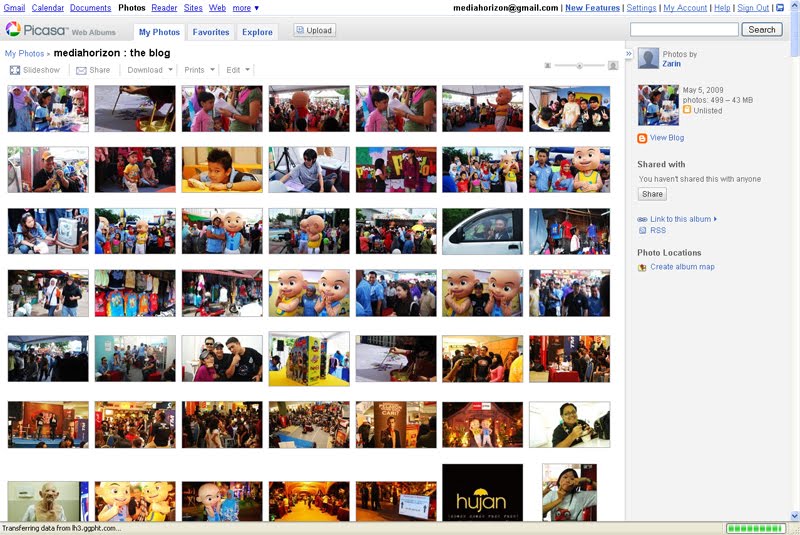The width and height of the screenshot is (800, 535).
Task: Click the chain link icon beside Link to this album
Action: click(x=642, y=219)
